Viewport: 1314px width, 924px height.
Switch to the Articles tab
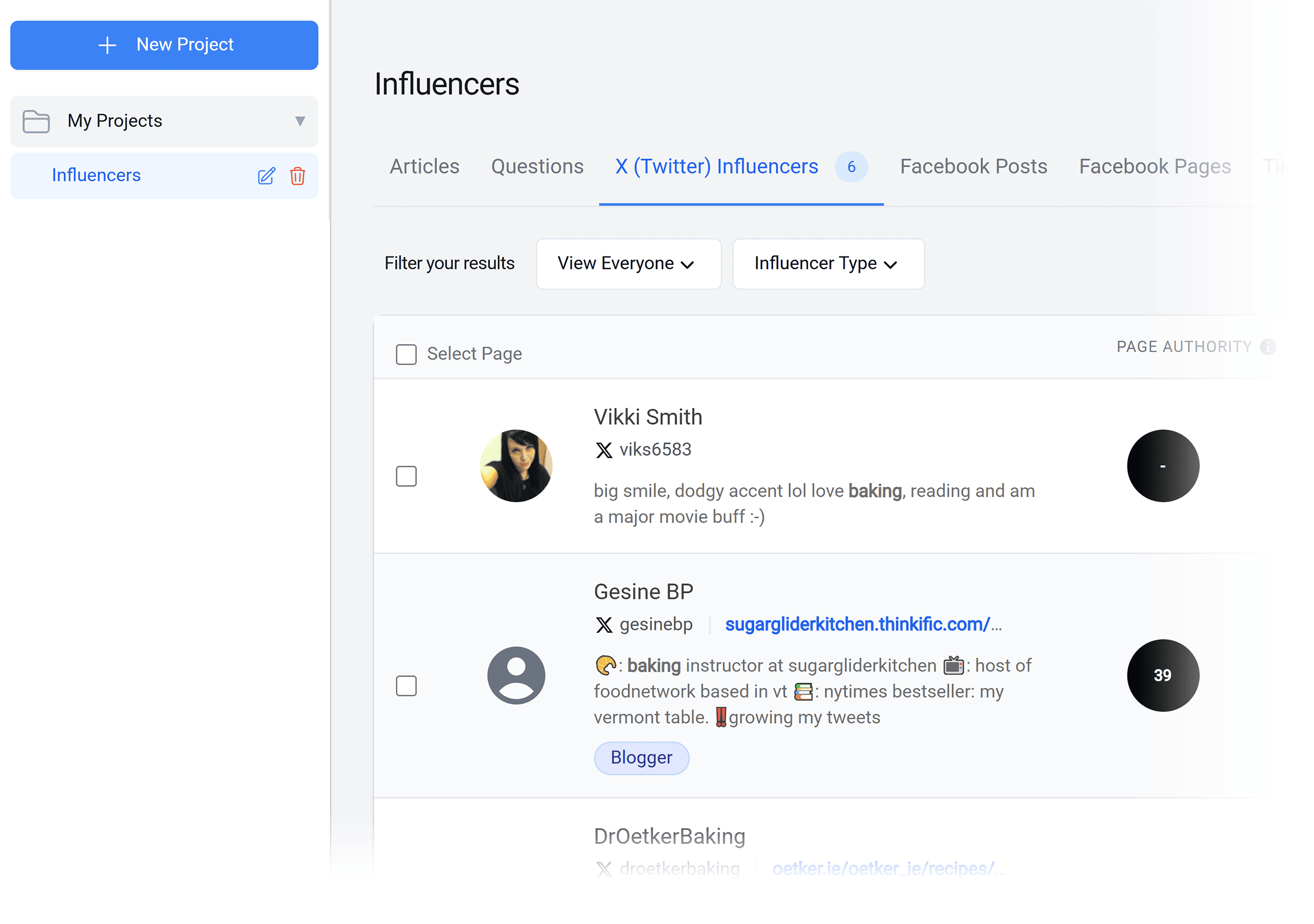(424, 167)
